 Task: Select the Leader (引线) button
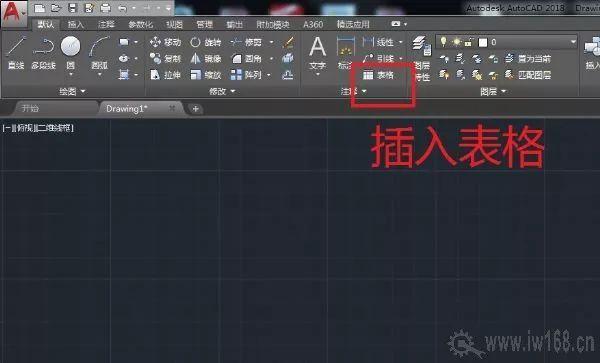coord(378,59)
